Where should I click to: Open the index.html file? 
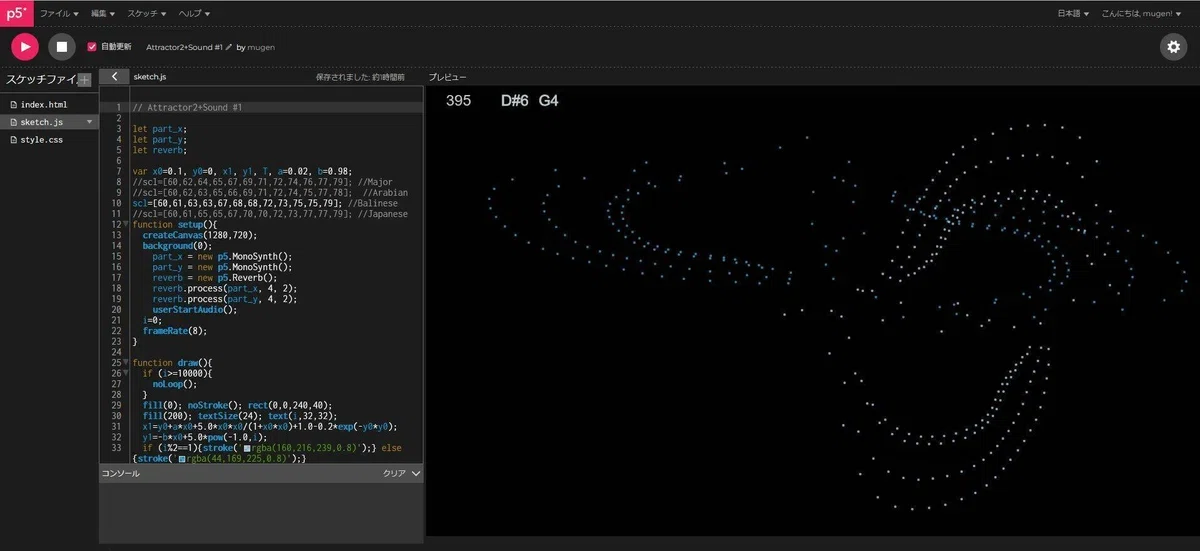pyautogui.click(x=44, y=104)
